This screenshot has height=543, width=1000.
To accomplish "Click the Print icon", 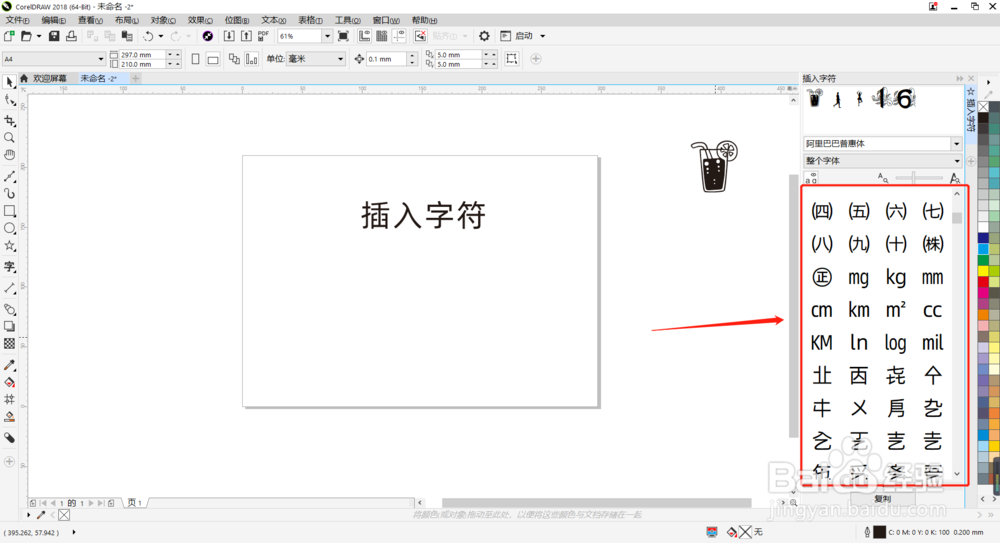I will point(71,36).
